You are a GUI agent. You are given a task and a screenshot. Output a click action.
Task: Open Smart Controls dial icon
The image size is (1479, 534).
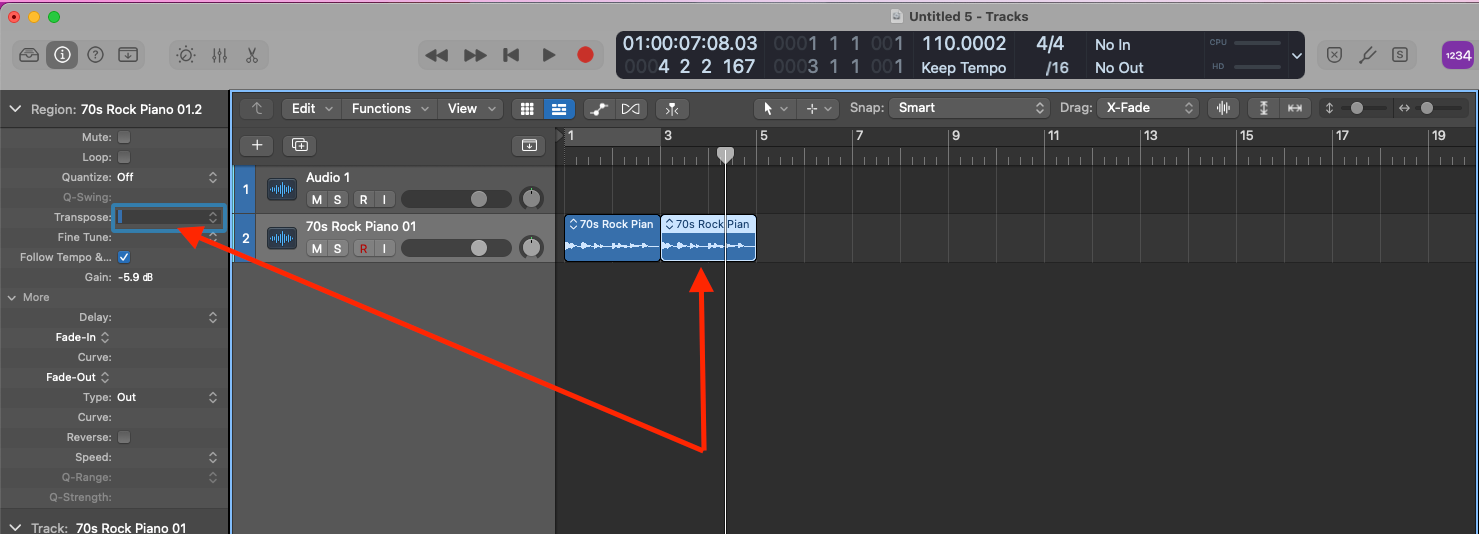pyautogui.click(x=186, y=55)
